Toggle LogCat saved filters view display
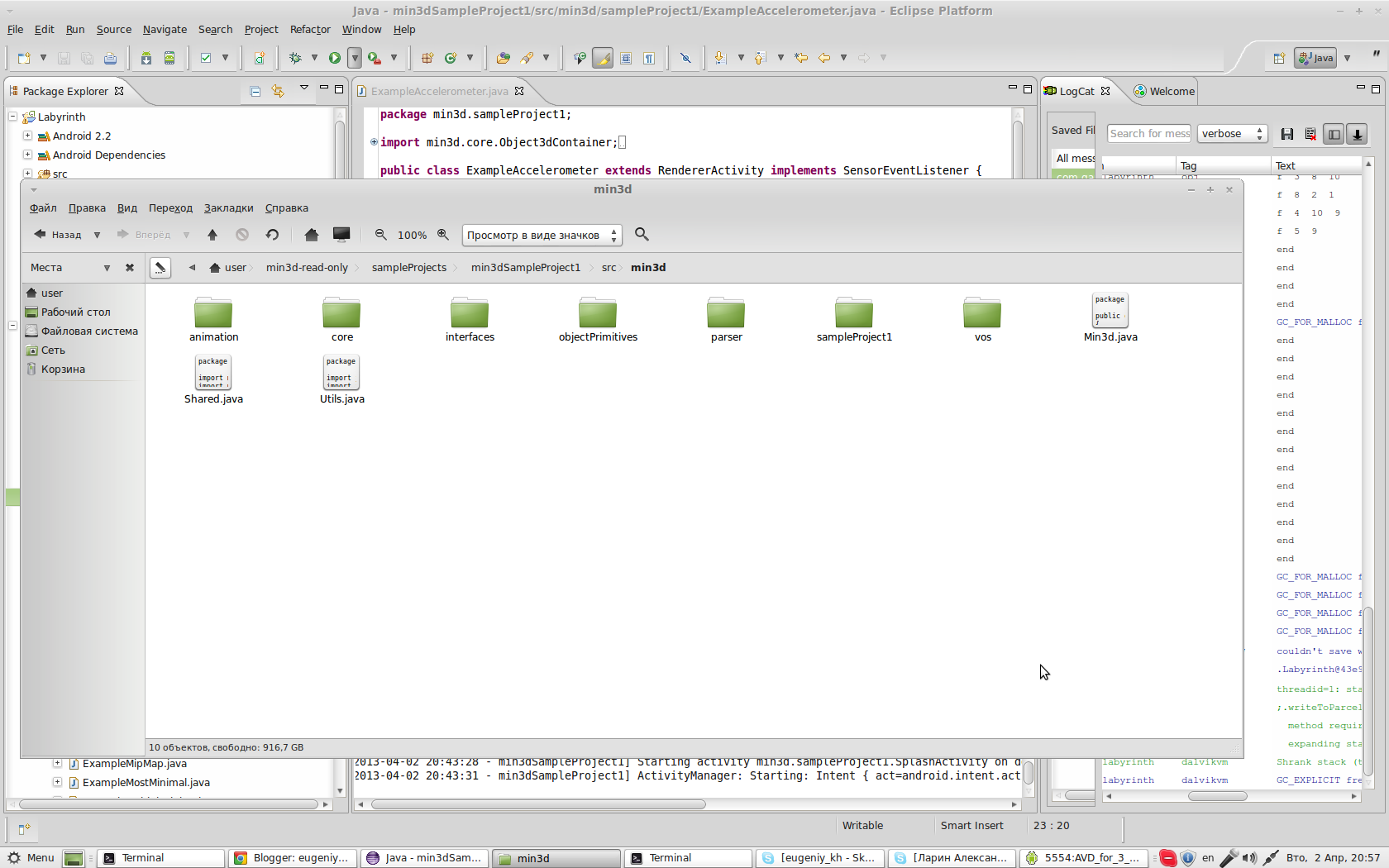This screenshot has width=1389, height=868. (x=1334, y=134)
